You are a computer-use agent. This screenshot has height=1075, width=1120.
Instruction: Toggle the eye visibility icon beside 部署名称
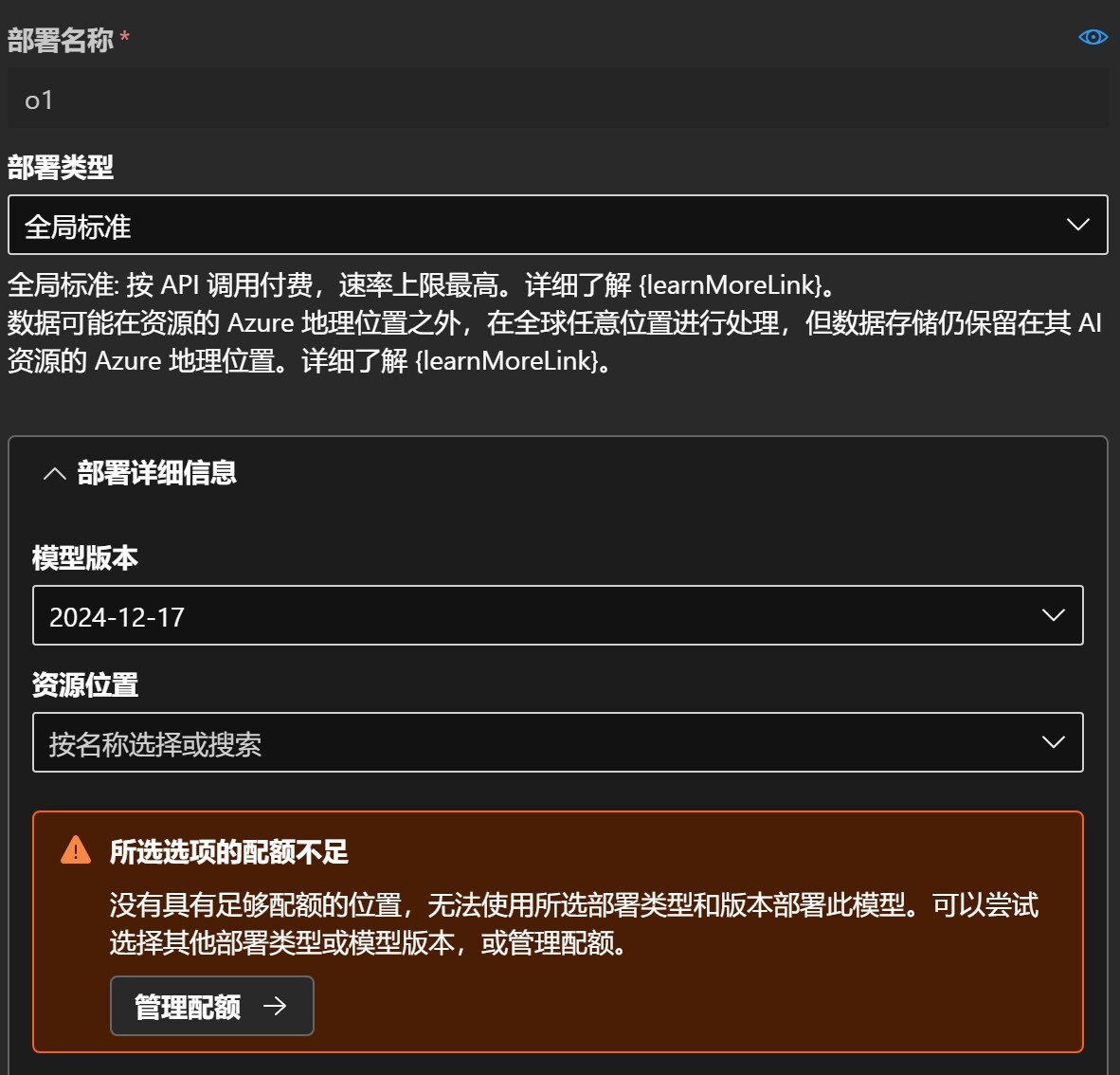1093,37
